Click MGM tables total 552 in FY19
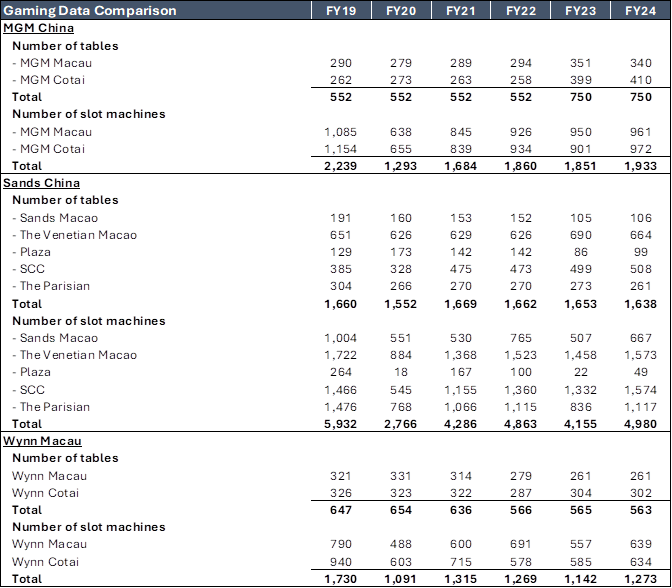 pos(341,97)
